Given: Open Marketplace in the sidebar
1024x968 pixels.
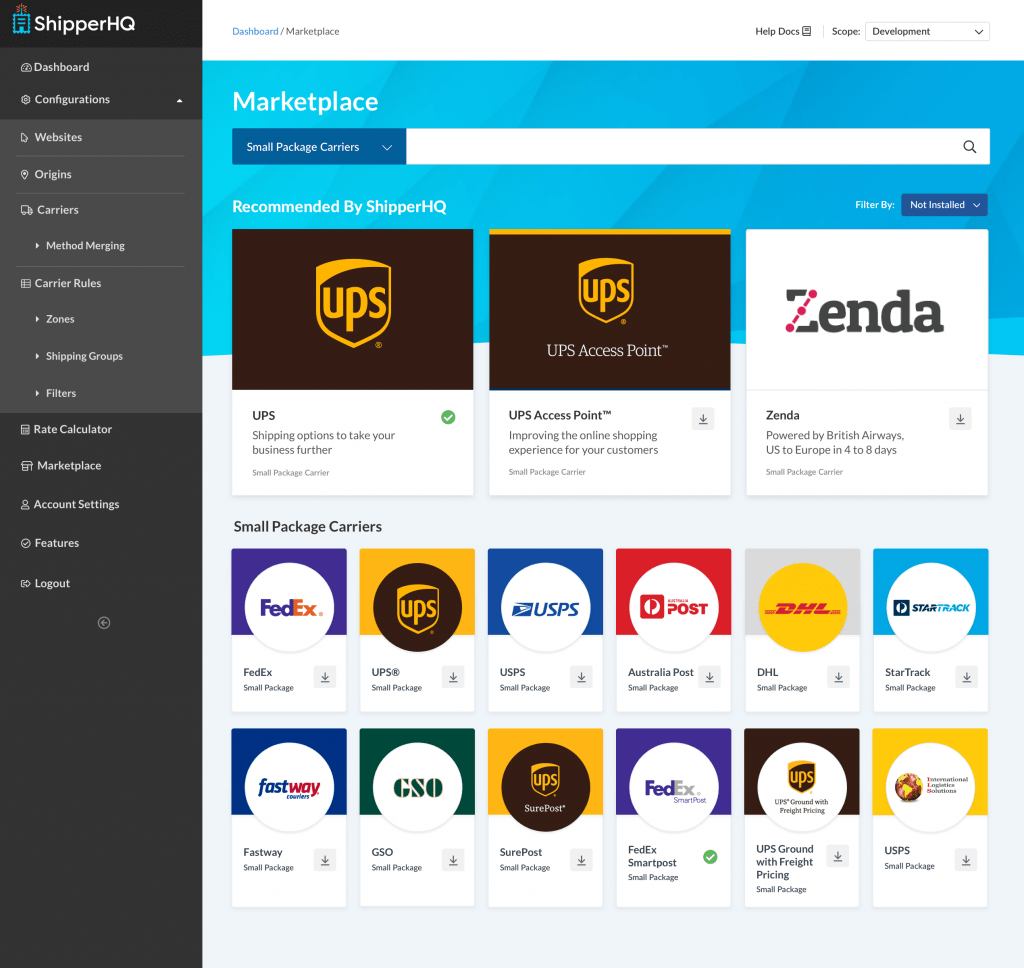Looking at the screenshot, I should [x=61, y=466].
